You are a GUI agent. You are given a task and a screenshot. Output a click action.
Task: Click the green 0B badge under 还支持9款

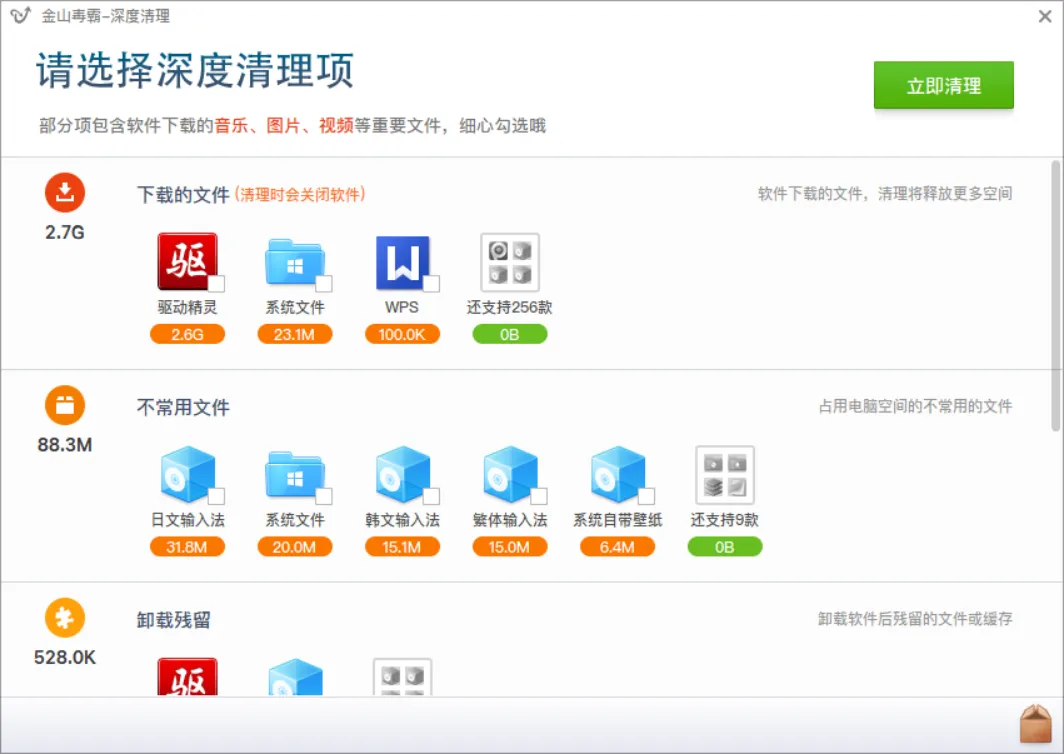[725, 546]
